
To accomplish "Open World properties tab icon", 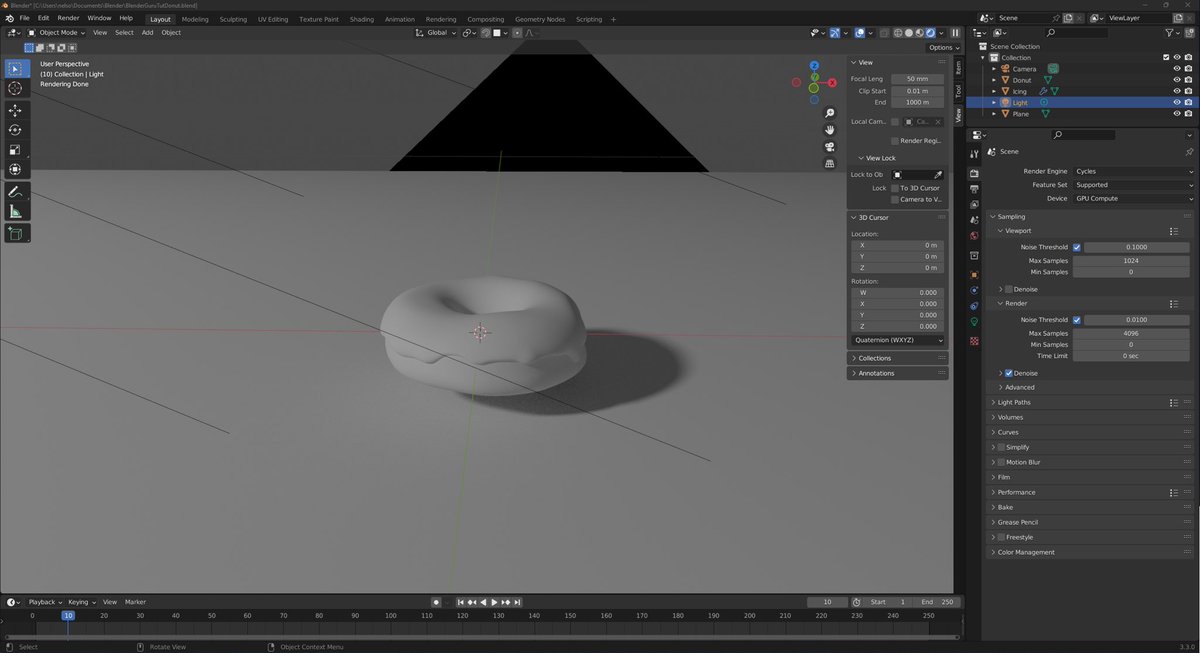I will click(x=974, y=236).
